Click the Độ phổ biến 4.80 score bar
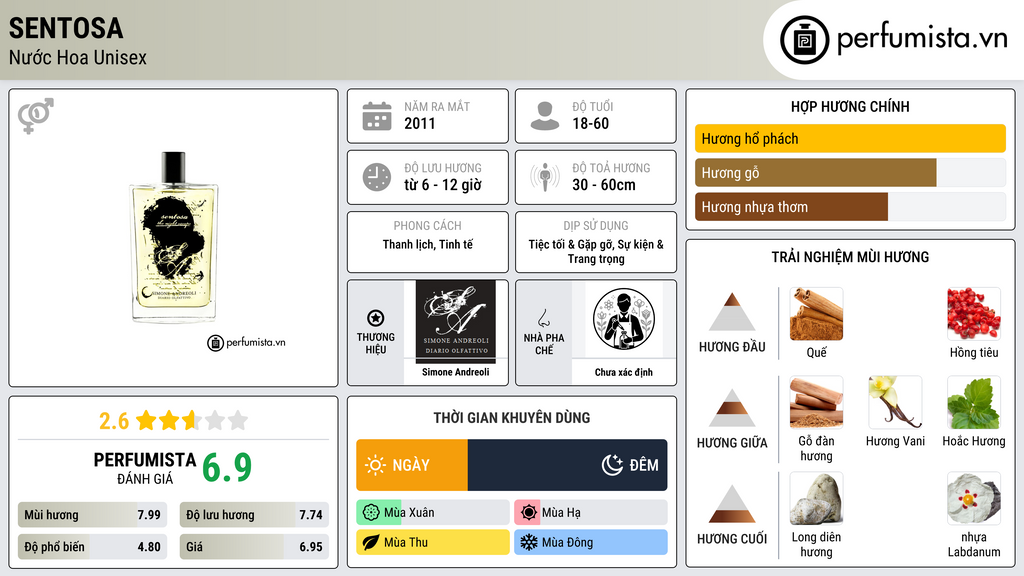 point(93,547)
